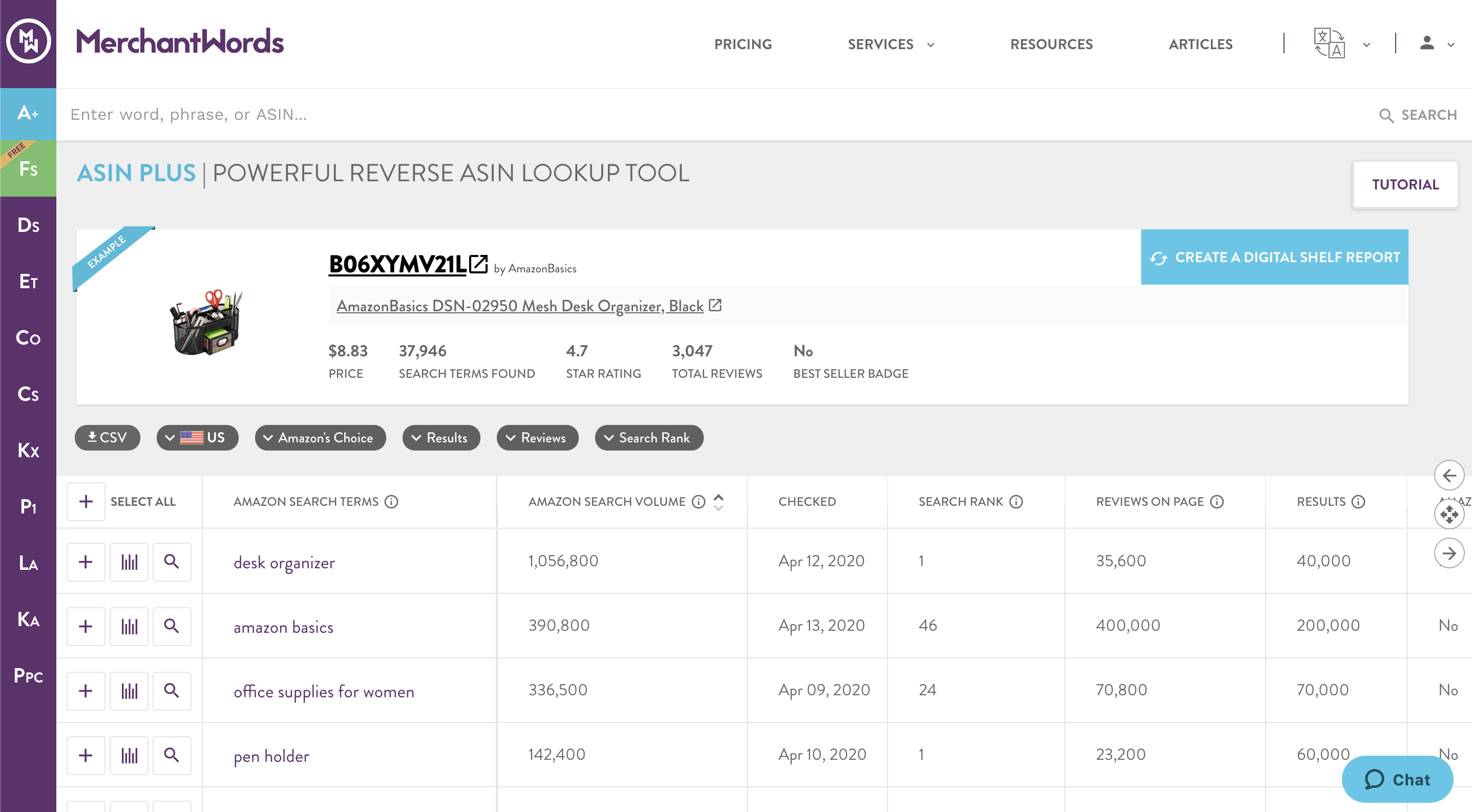
Task: Open AmazonBasics Mesh Desk Organizer product link
Action: 519,306
